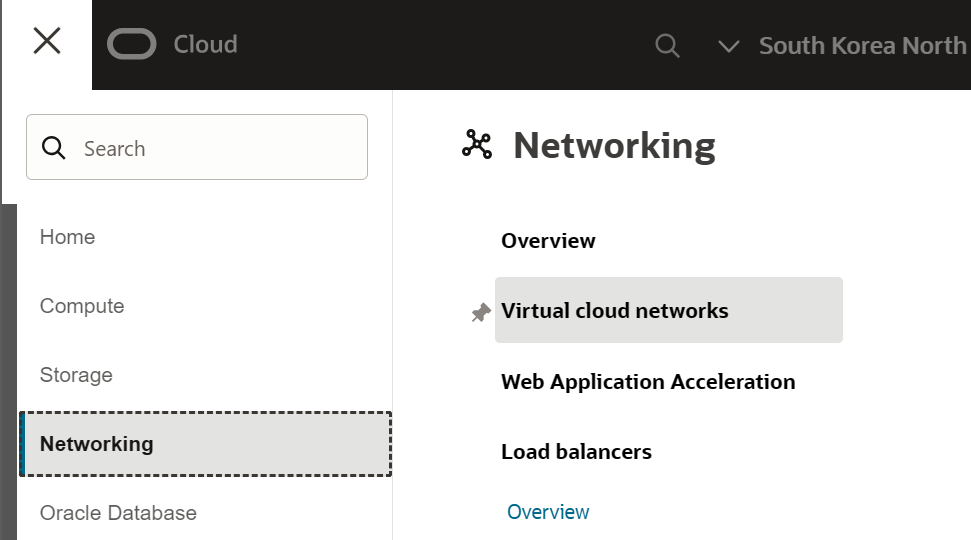This screenshot has width=971, height=540.
Task: Select the Networking menu category
Action: point(206,444)
